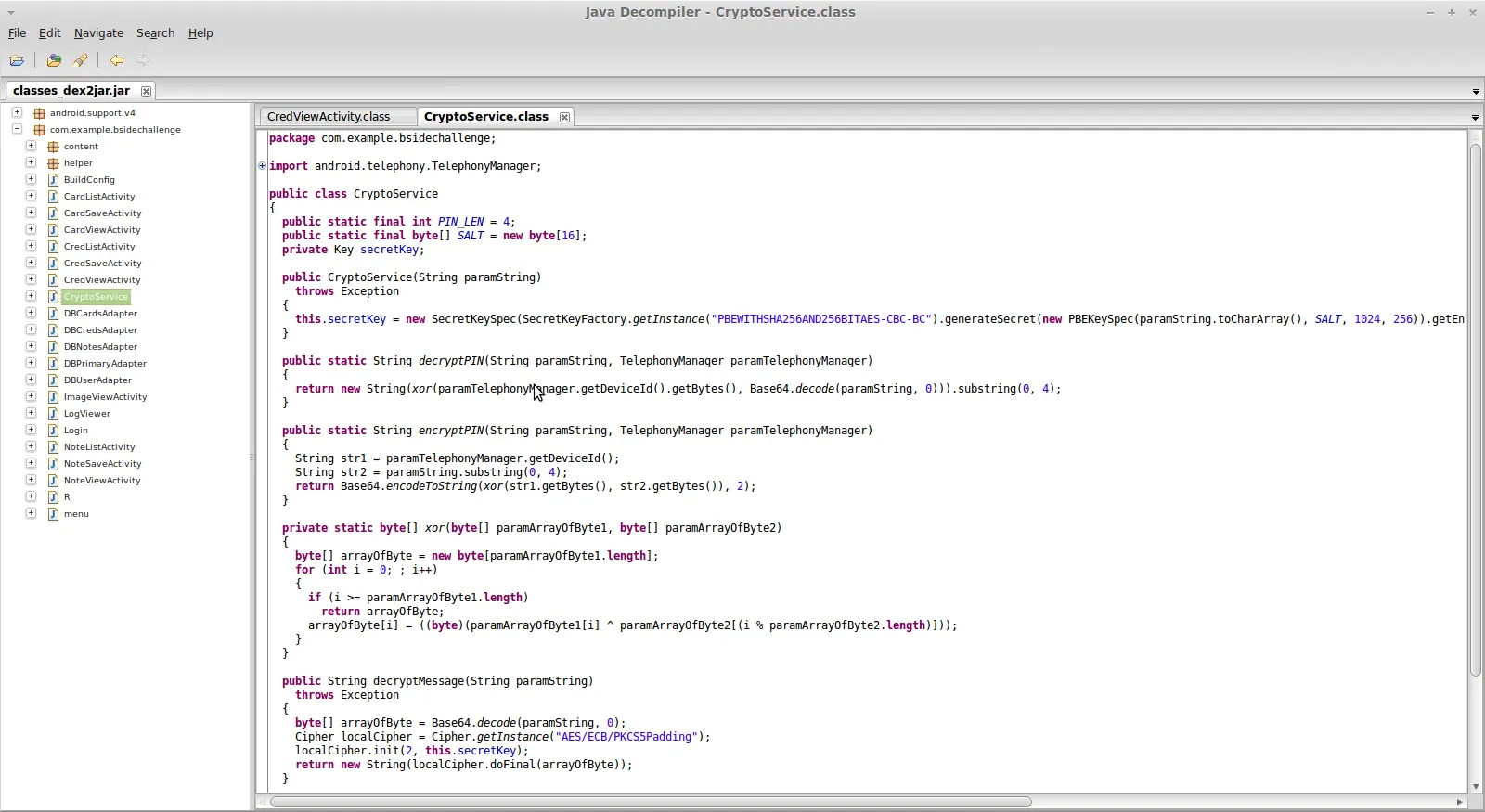Close the CryptoService.class tab

(564, 117)
